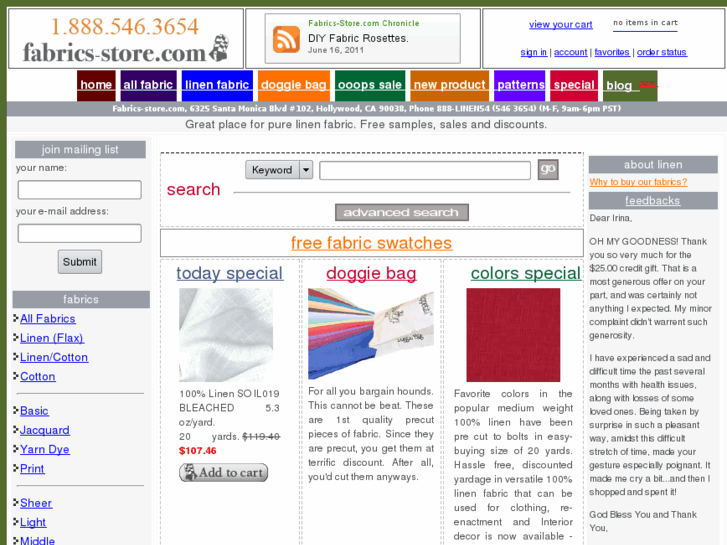
Task: Open Linen (Flax) category
Action: tap(52, 338)
